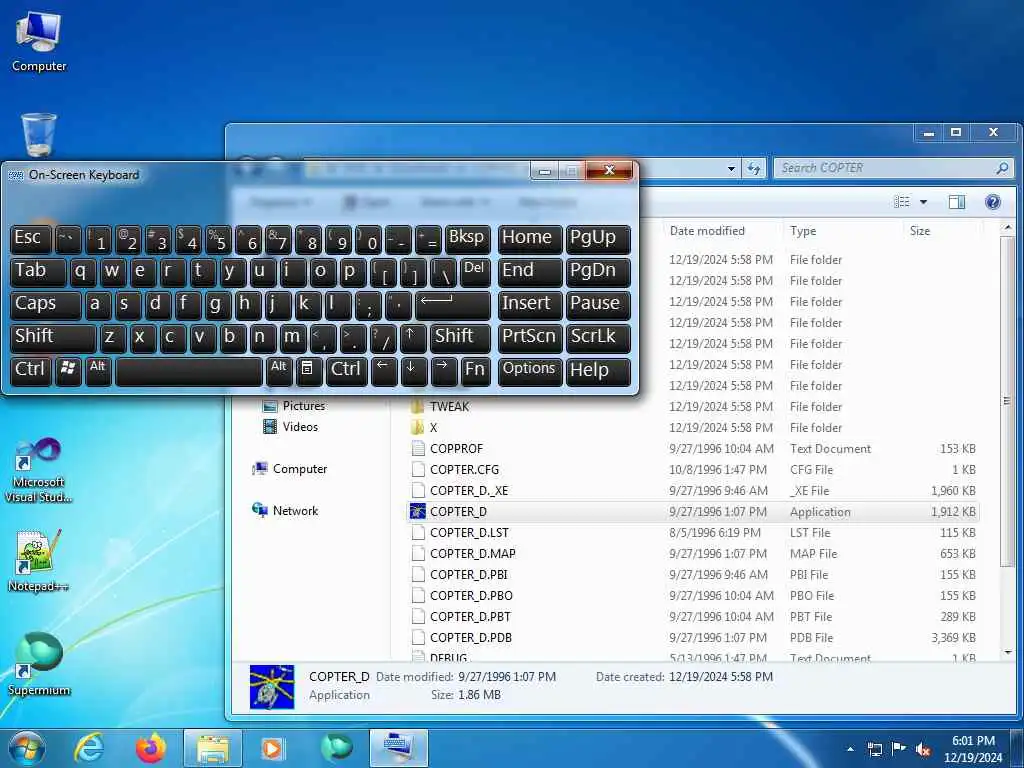Toggle left Shift key on keyboard
Viewport: 1024px width, 768px height.
pyautogui.click(x=52, y=337)
